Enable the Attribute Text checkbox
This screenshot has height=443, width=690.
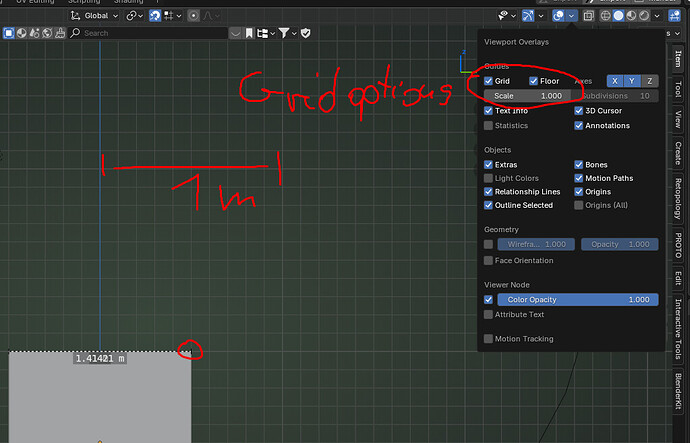click(x=488, y=315)
